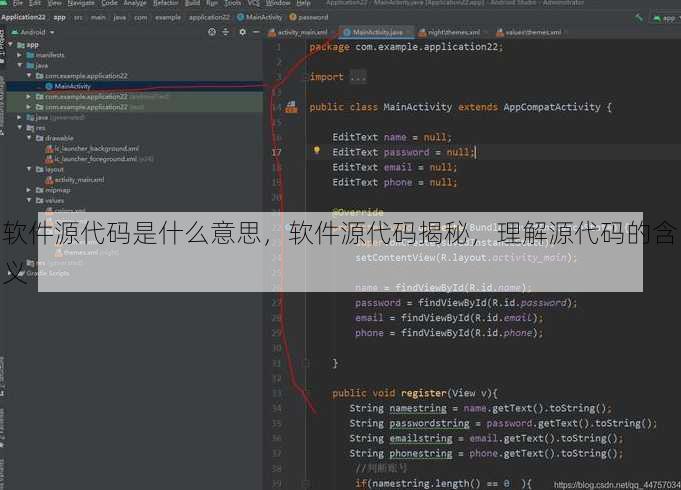The height and width of the screenshot is (490, 681).
Task: Click the collapse all icon in Project panel
Action: [x=226, y=32]
